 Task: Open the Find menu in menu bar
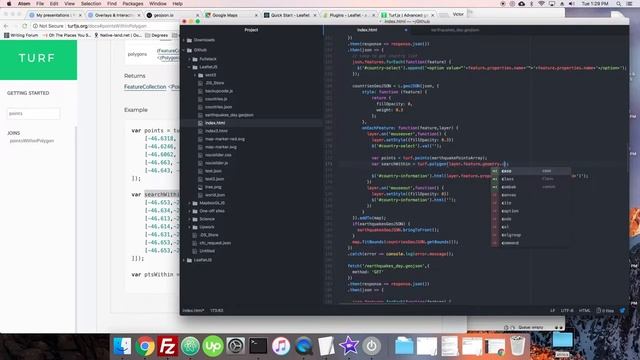click(112, 4)
